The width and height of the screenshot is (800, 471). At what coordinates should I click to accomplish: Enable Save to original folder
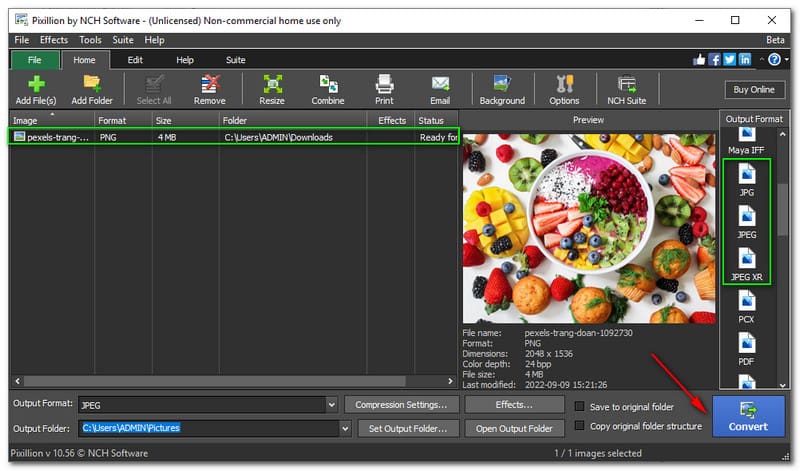581,407
